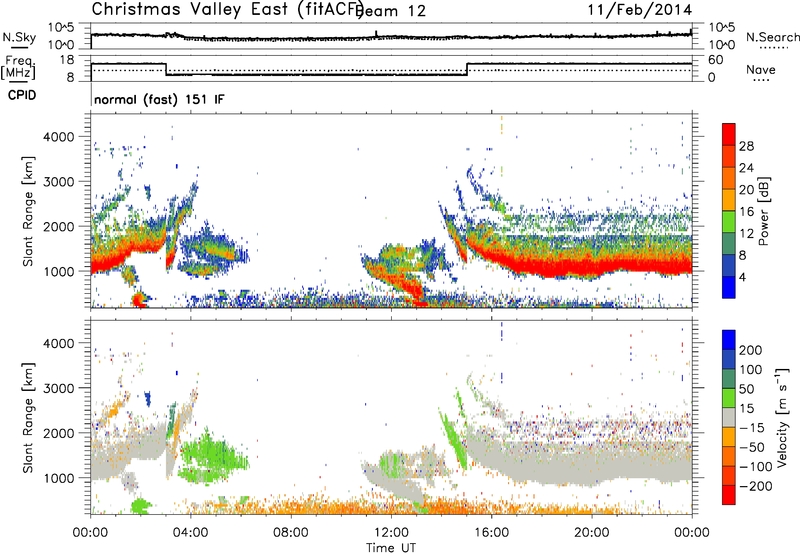Click the 3000 tick of the velocity panel

point(59,388)
